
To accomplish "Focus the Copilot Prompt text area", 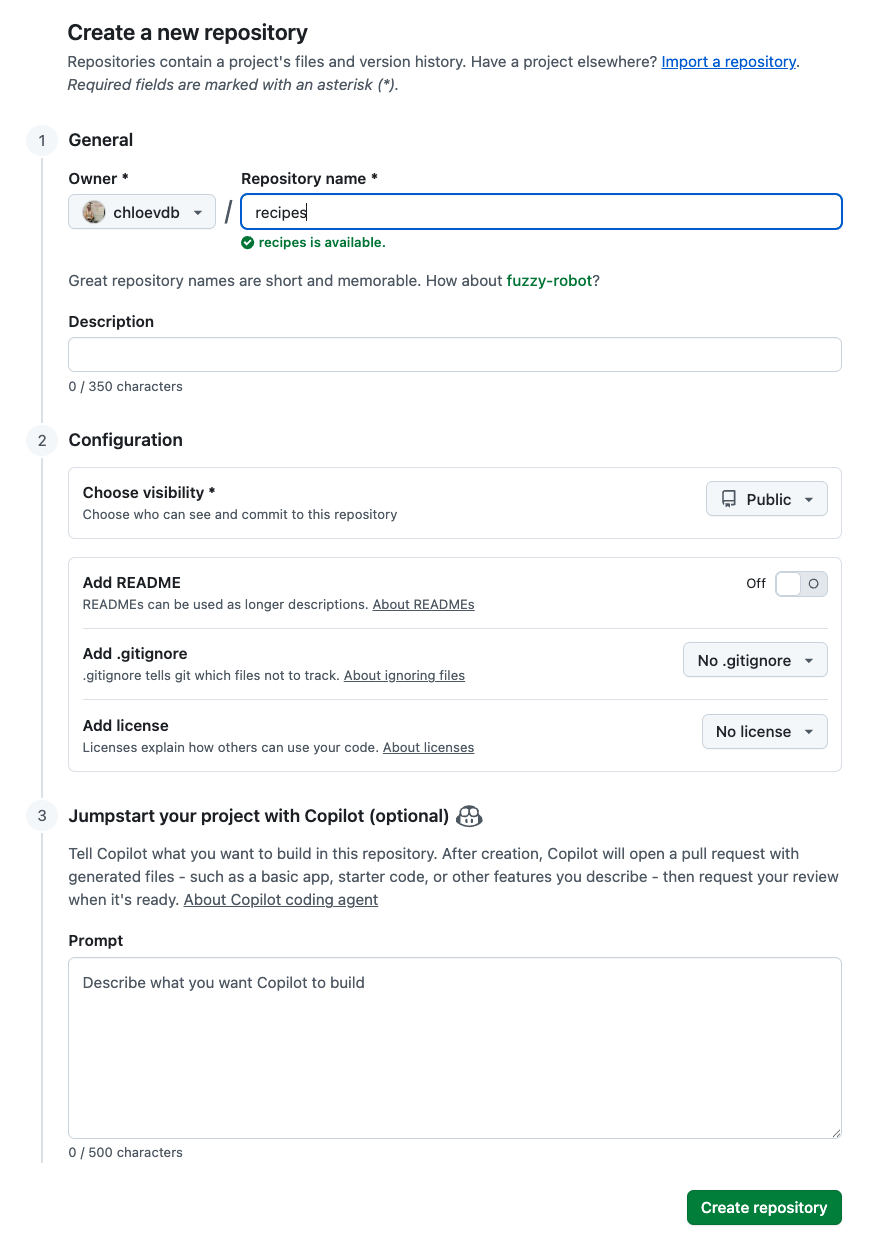I will (455, 1048).
